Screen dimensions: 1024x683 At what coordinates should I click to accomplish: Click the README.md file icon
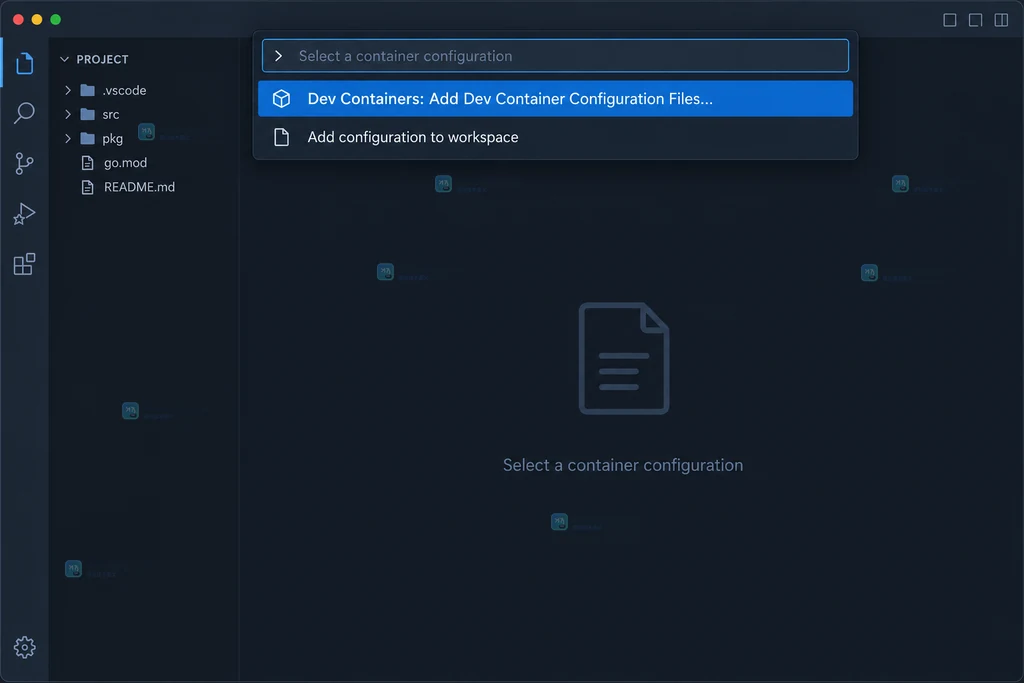(88, 187)
